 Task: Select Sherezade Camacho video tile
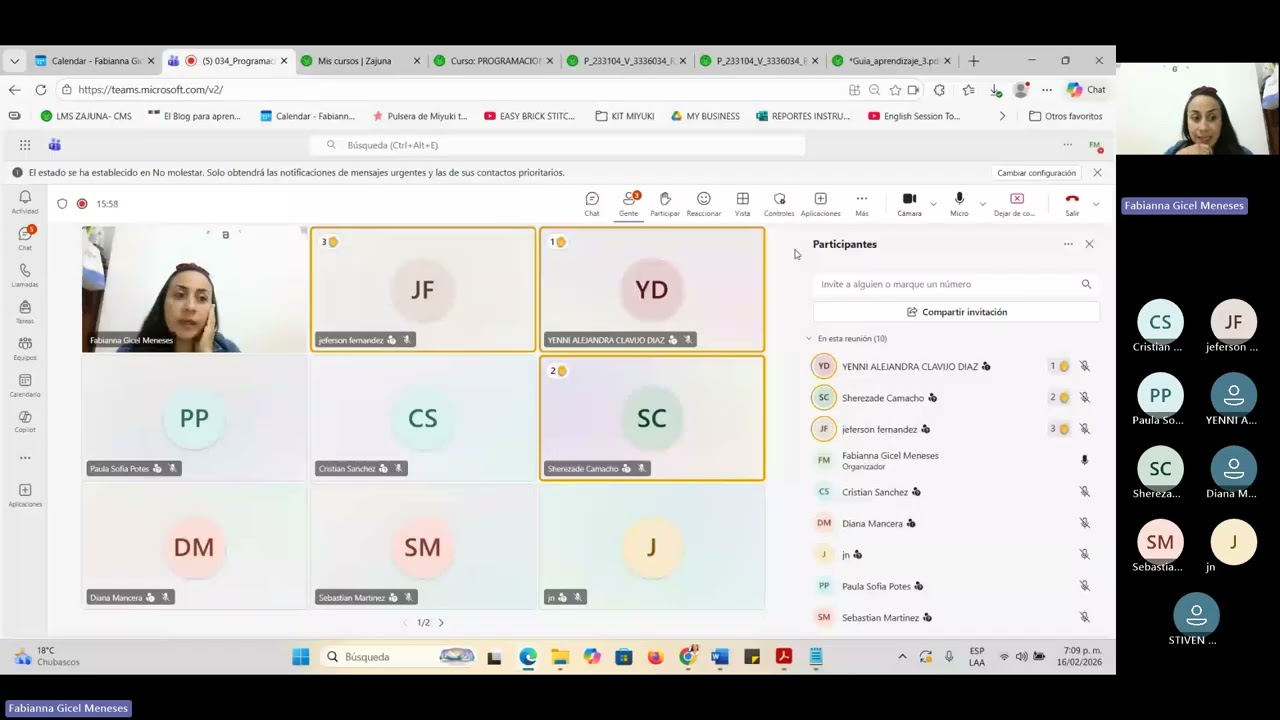[x=652, y=418]
